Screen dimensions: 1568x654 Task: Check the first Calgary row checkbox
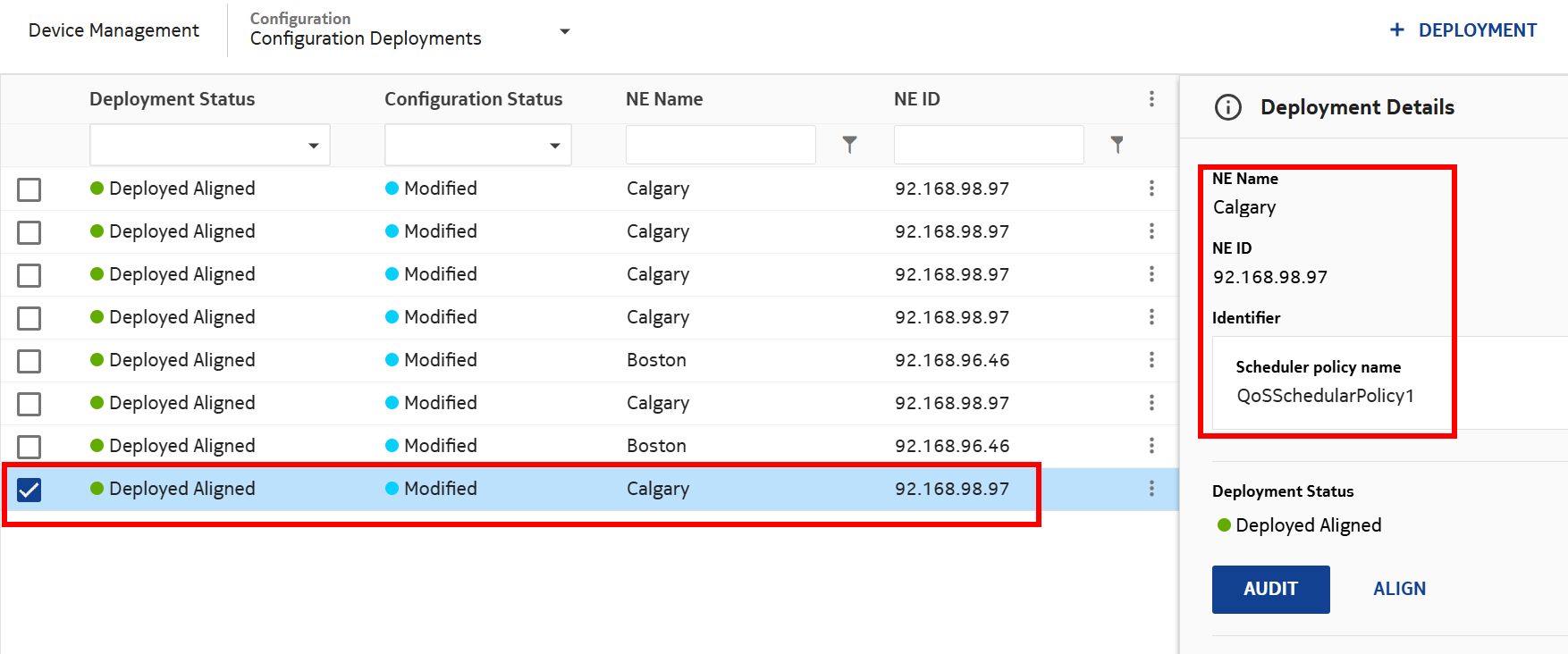[30, 189]
